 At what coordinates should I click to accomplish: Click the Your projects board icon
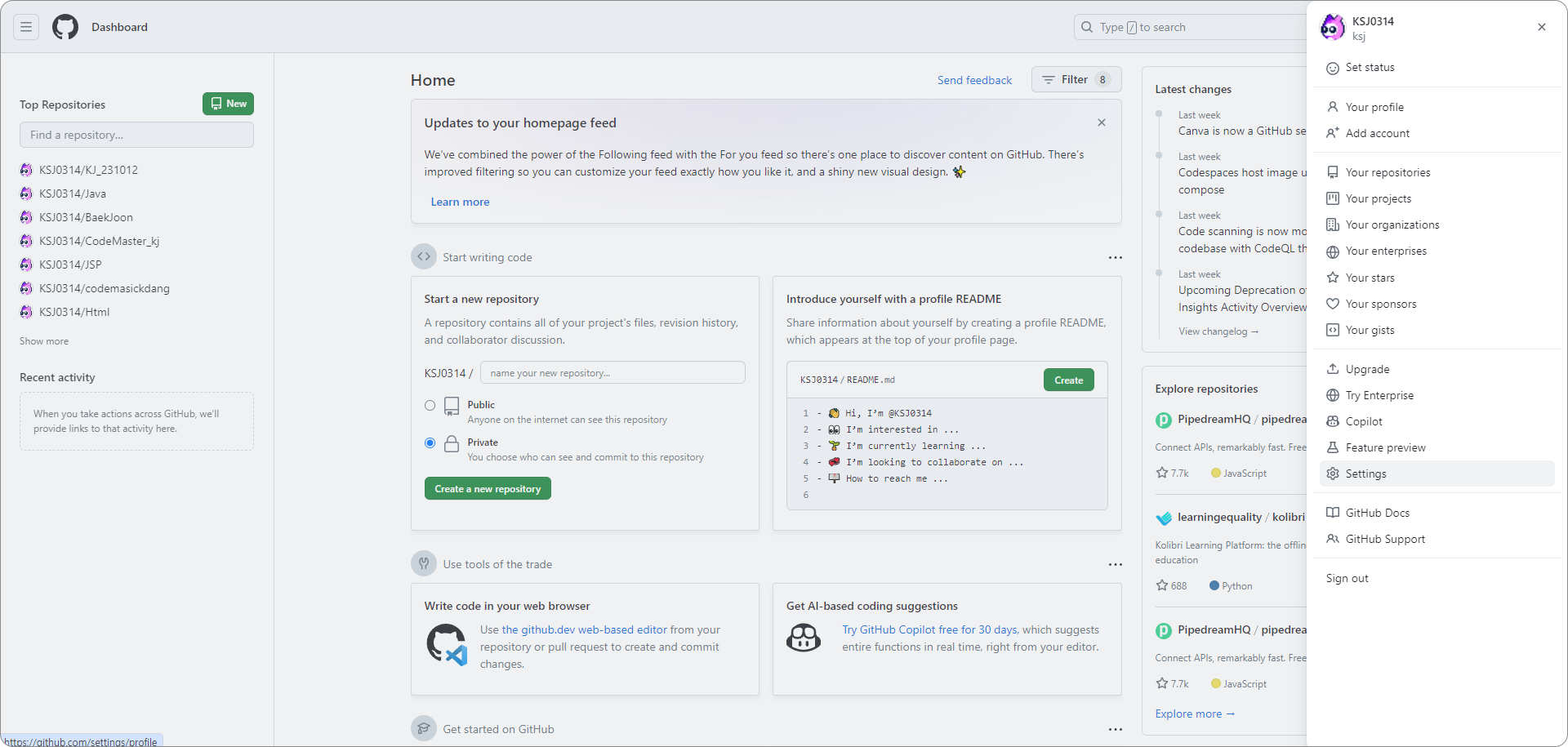1333,198
